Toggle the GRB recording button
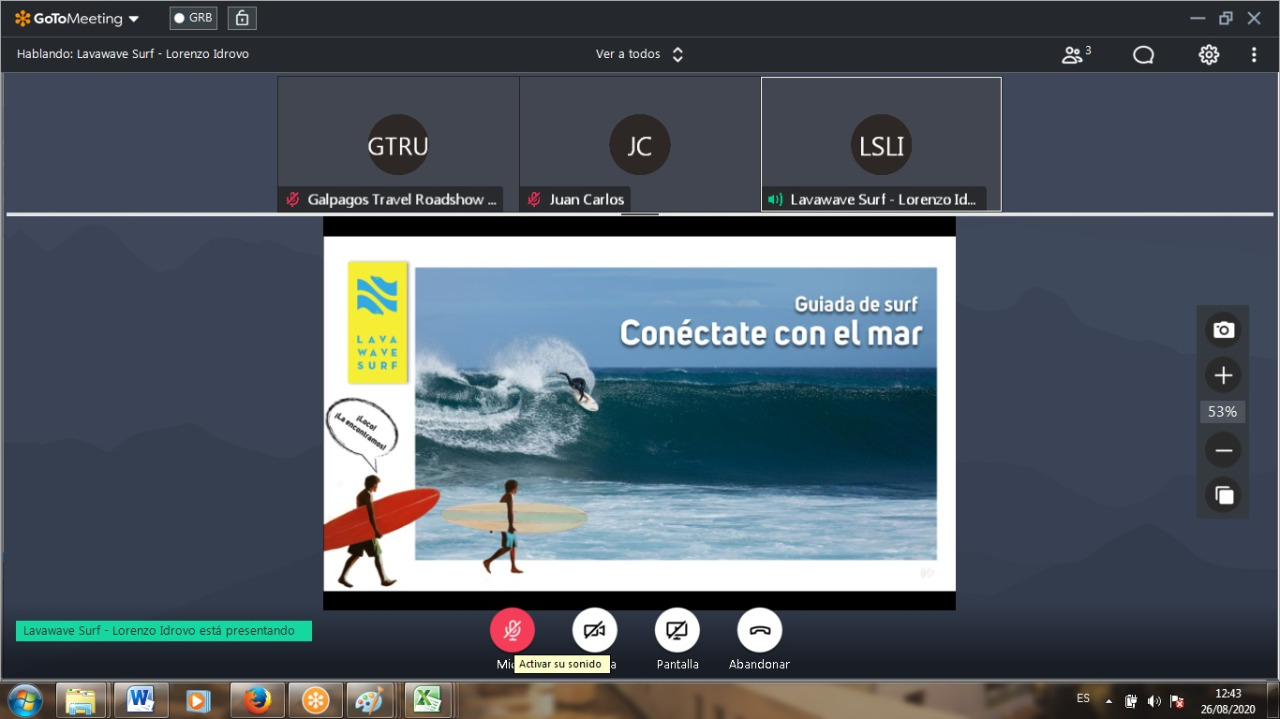1280x719 pixels. click(193, 18)
